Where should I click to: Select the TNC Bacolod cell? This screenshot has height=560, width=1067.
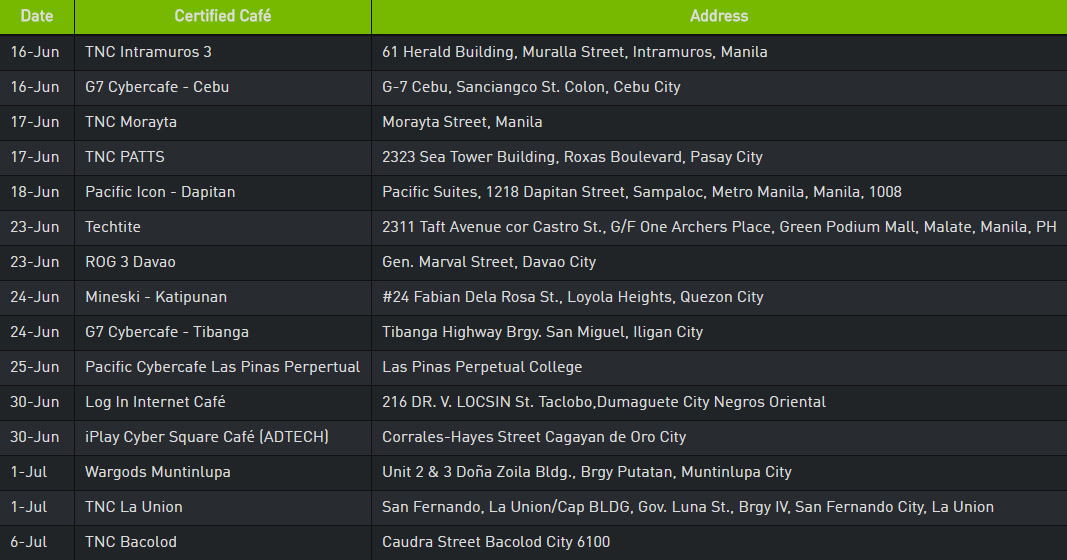coord(223,543)
